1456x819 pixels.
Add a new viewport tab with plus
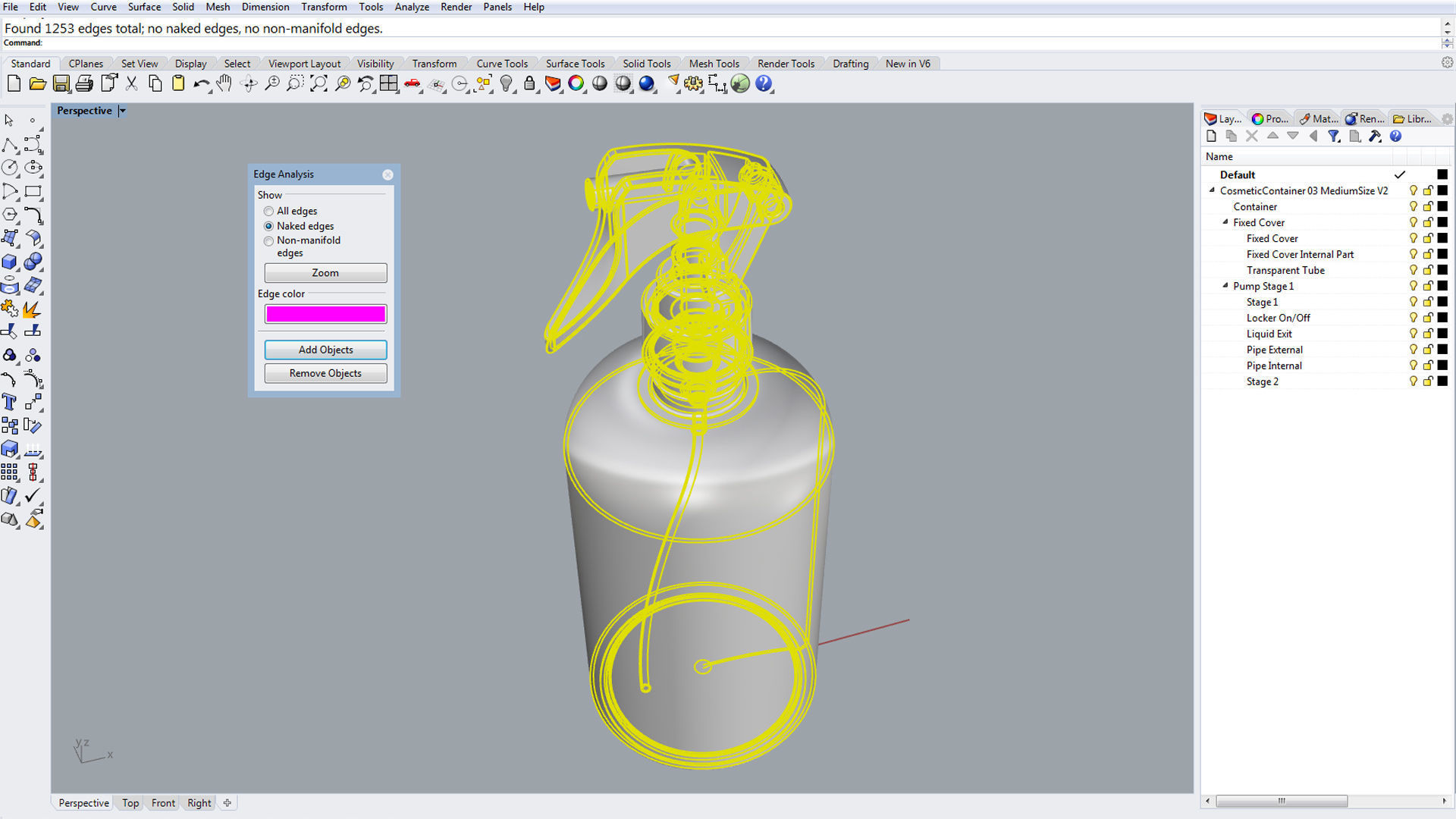click(227, 803)
